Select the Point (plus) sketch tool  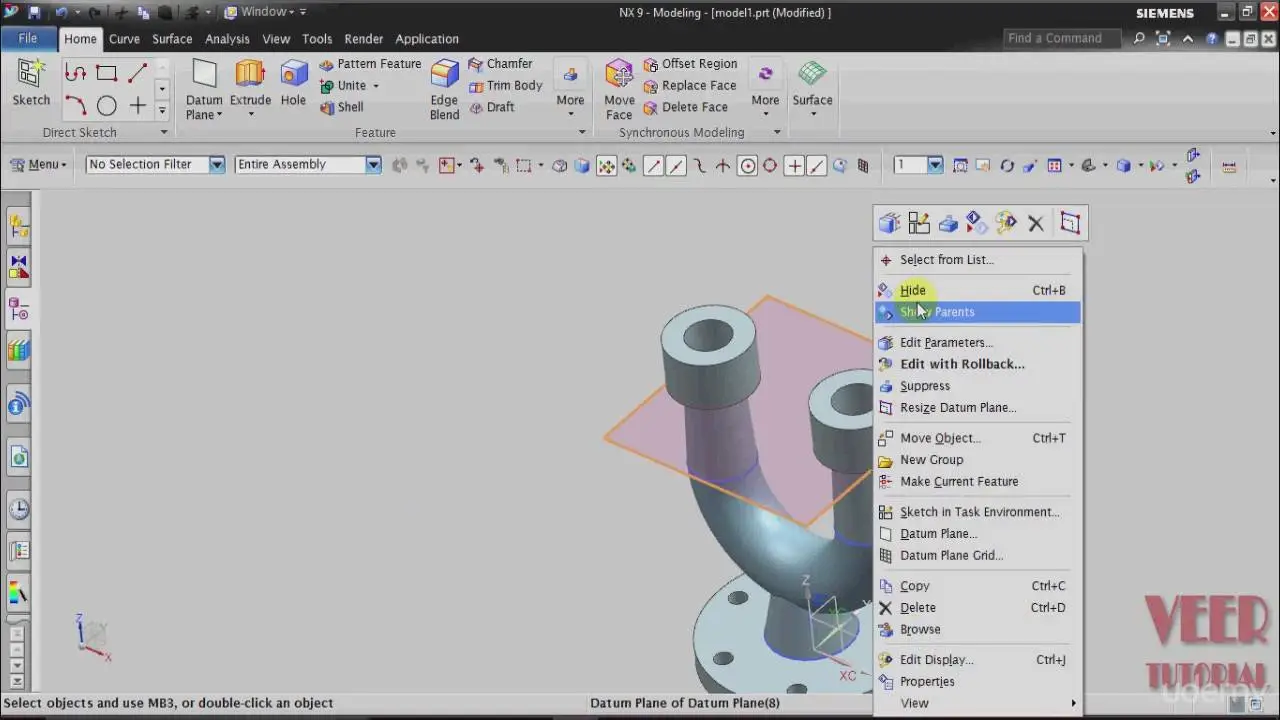[x=137, y=106]
